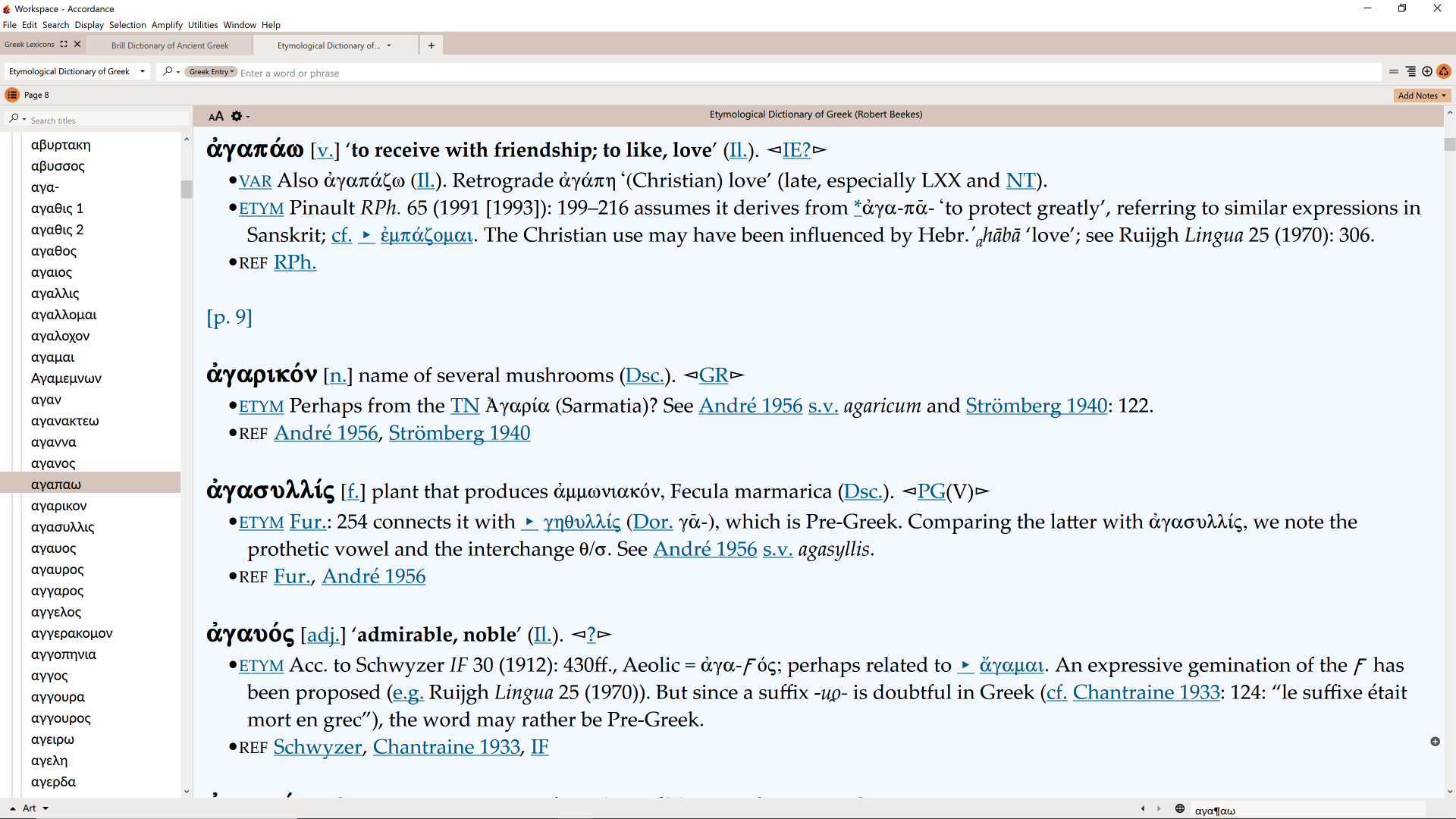1456x819 pixels.
Task: Click the André 1956 reference link under ἀγαρικόν
Action: click(x=325, y=433)
